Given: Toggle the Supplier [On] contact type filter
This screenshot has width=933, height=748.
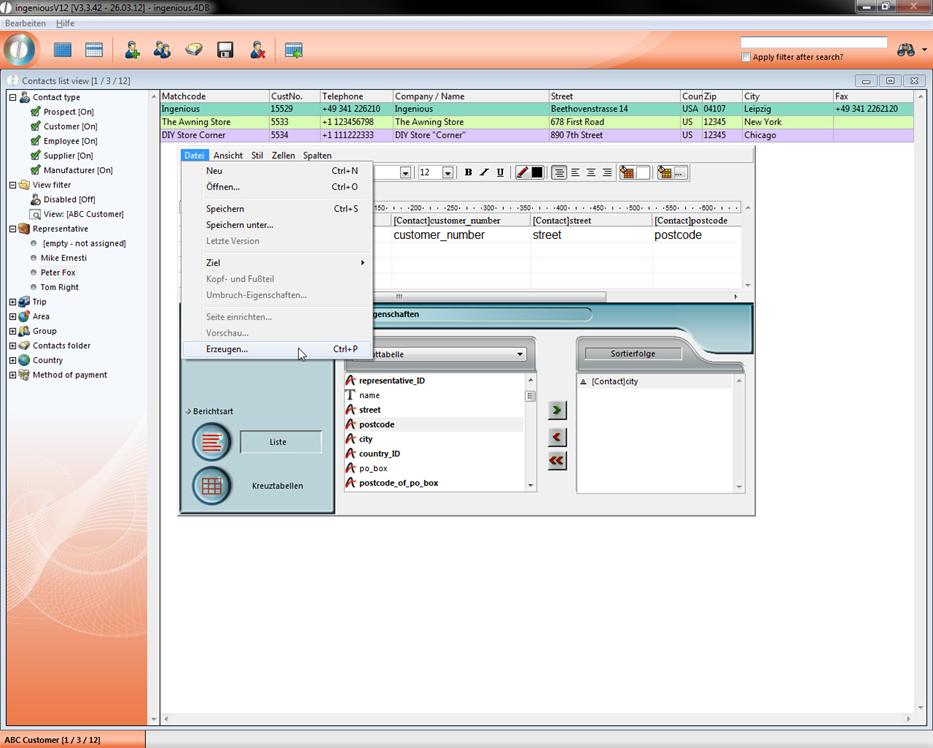Looking at the screenshot, I should pyautogui.click(x=36, y=156).
